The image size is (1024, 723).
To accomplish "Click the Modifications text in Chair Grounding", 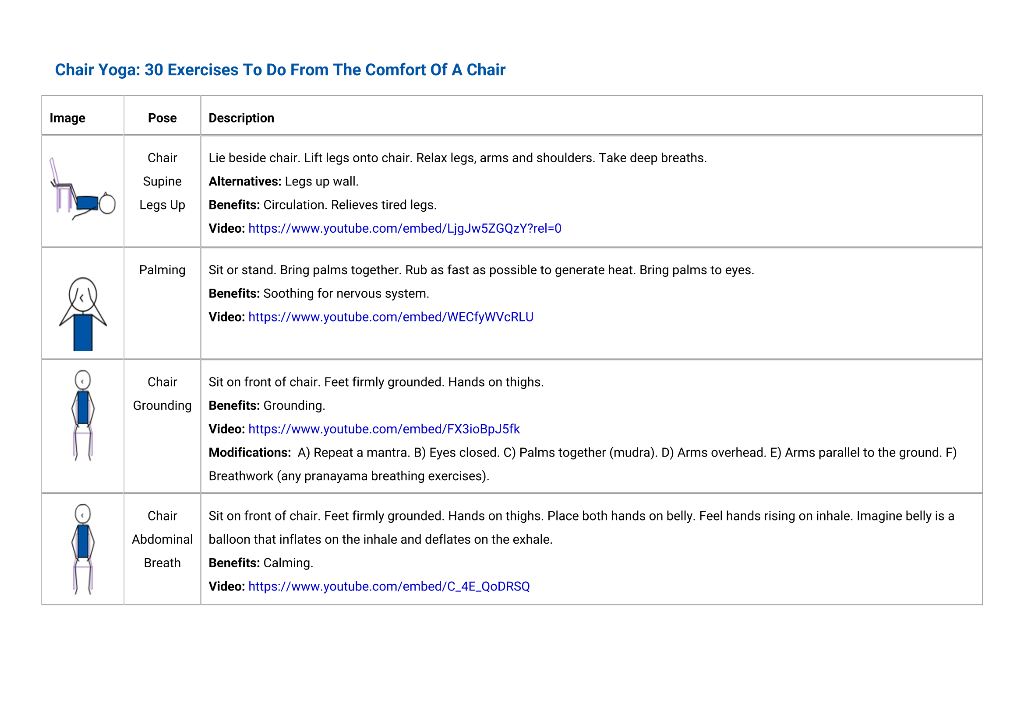I will coord(583,464).
